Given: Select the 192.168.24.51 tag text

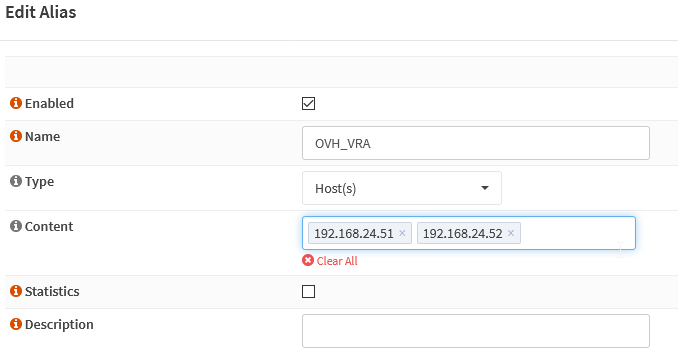Looking at the screenshot, I should [x=354, y=233].
